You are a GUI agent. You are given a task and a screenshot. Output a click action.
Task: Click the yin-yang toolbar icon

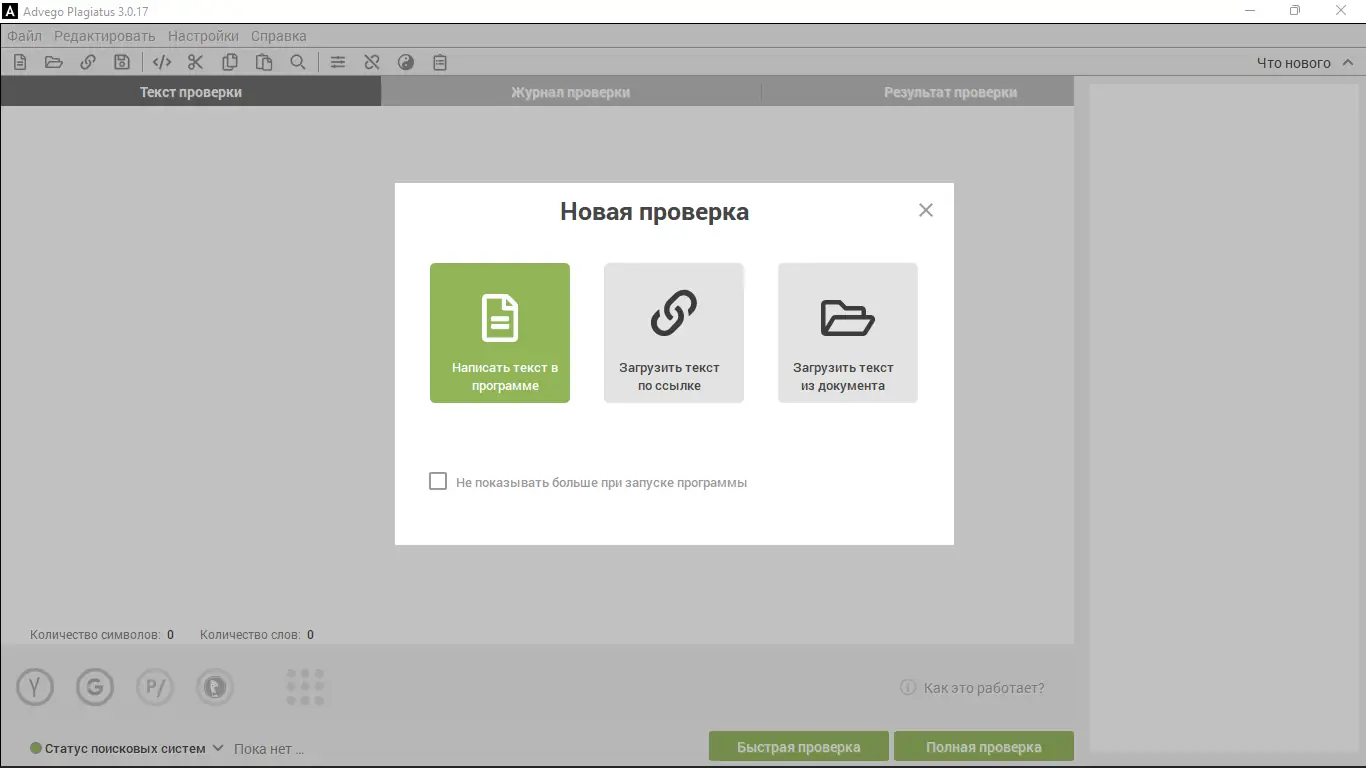coord(406,62)
